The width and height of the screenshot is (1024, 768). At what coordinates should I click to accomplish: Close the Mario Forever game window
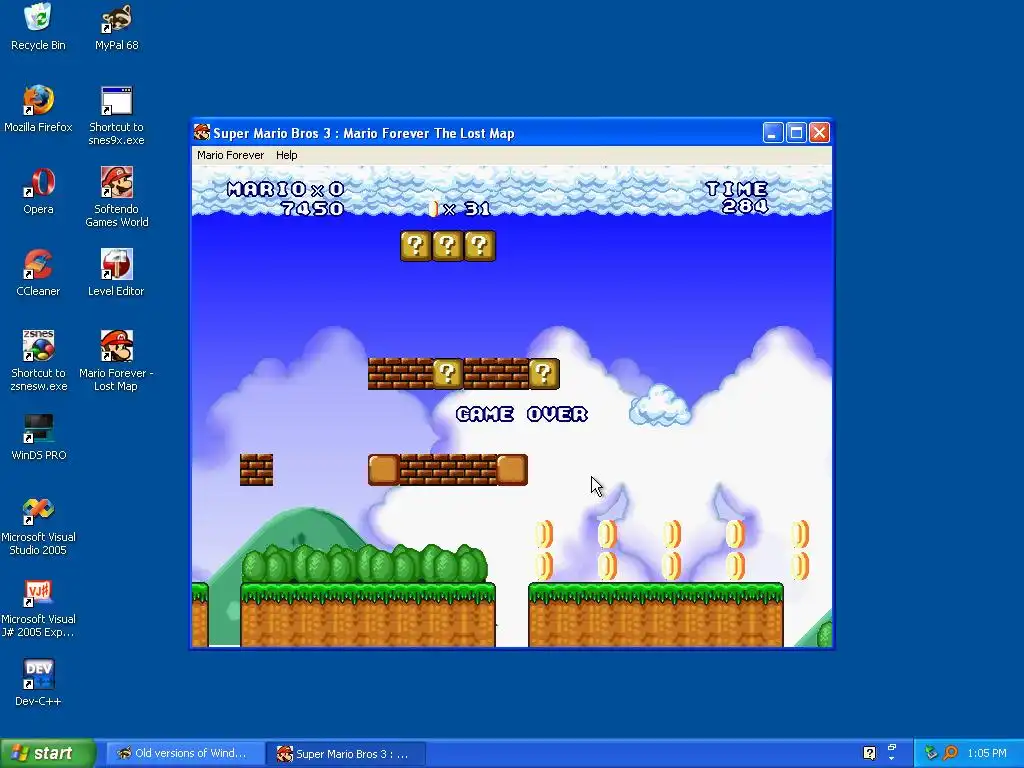pos(819,133)
